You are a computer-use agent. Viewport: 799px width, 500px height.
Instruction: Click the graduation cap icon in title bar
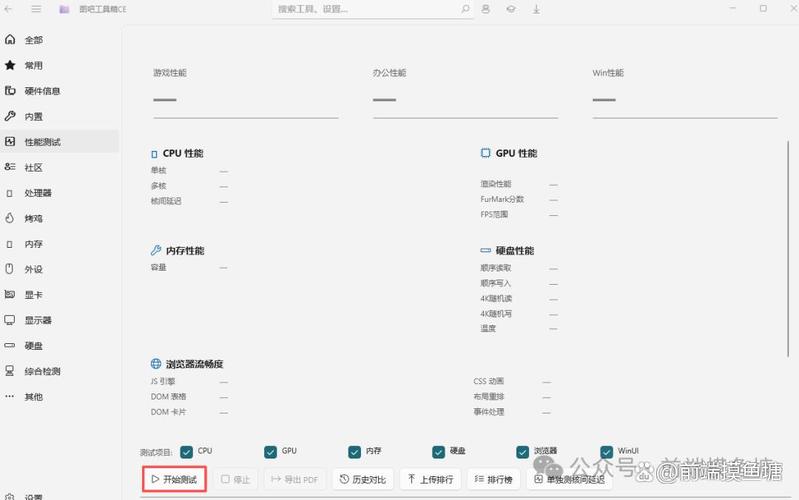(x=511, y=9)
